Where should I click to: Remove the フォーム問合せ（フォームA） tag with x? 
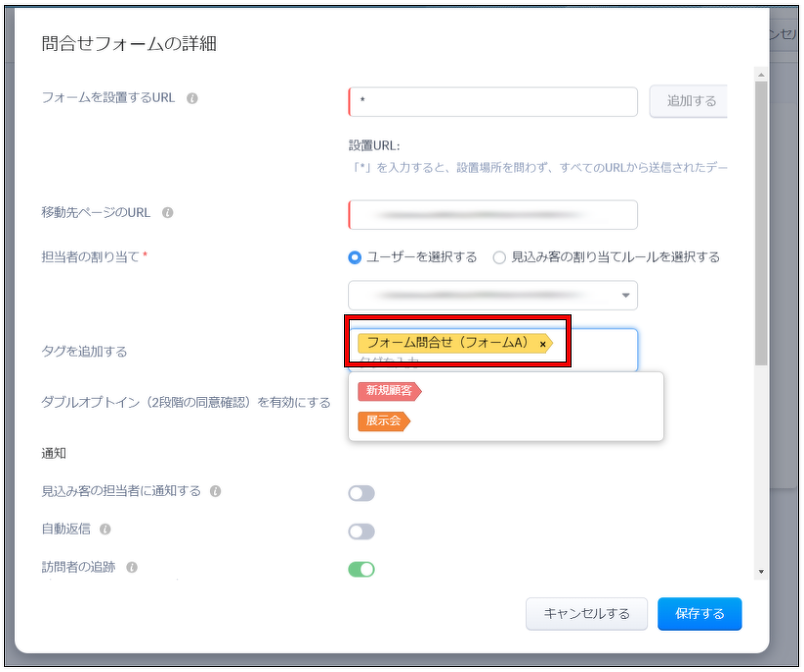coord(543,343)
